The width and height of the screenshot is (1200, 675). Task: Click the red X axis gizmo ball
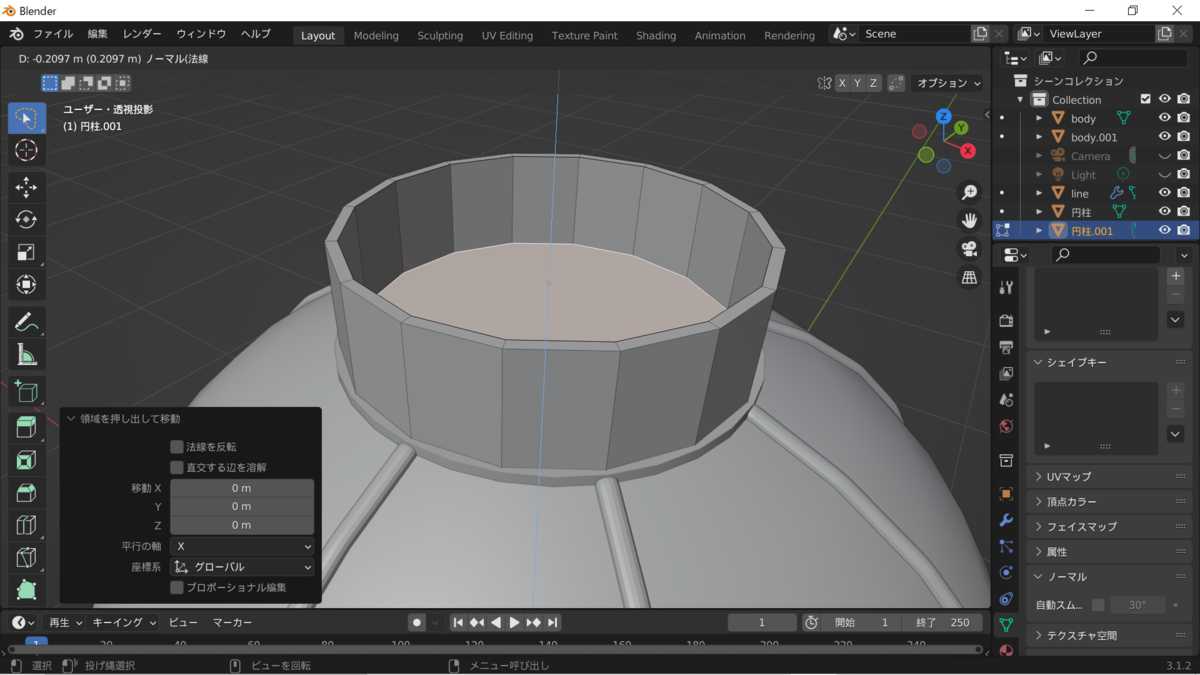pos(968,151)
